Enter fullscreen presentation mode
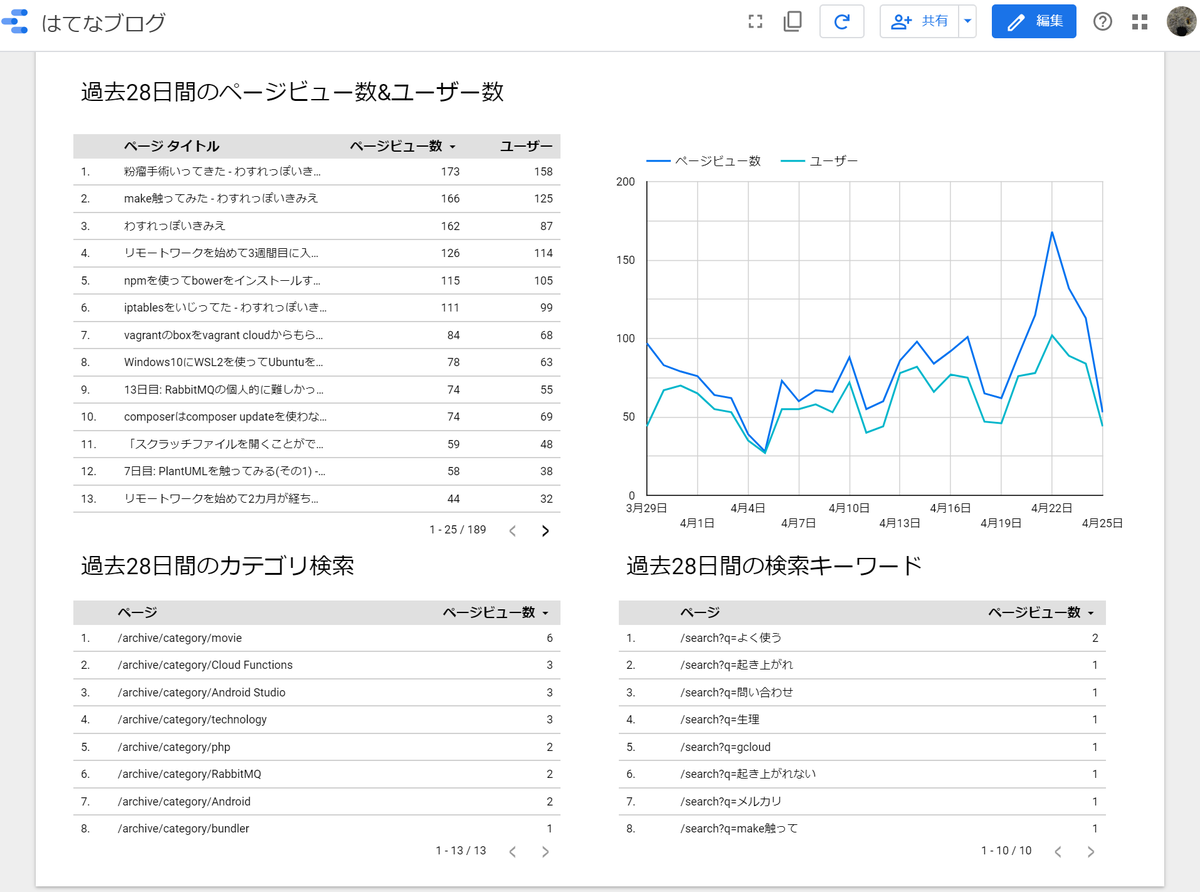 [756, 21]
